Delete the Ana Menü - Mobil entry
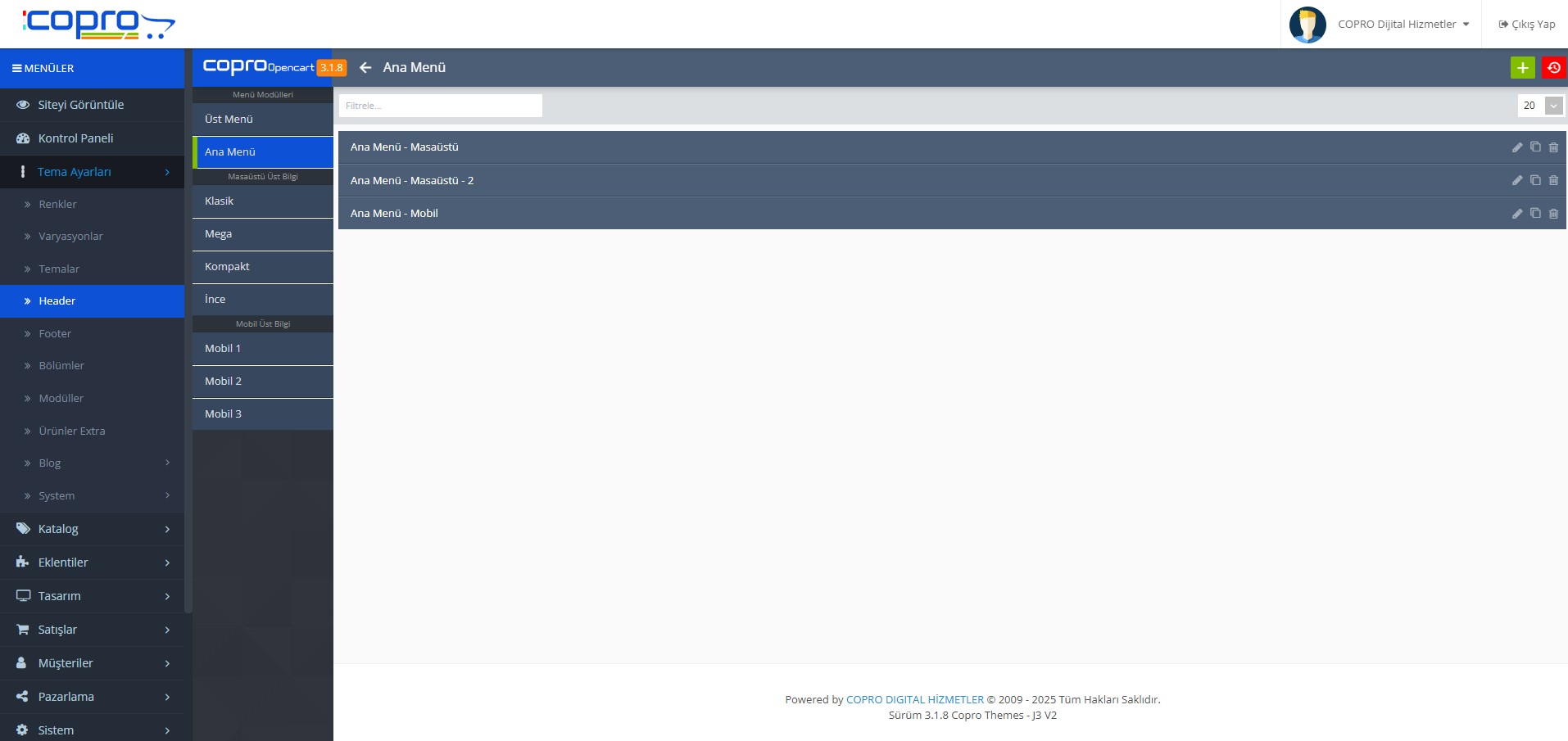1568x741 pixels. 1553,214
